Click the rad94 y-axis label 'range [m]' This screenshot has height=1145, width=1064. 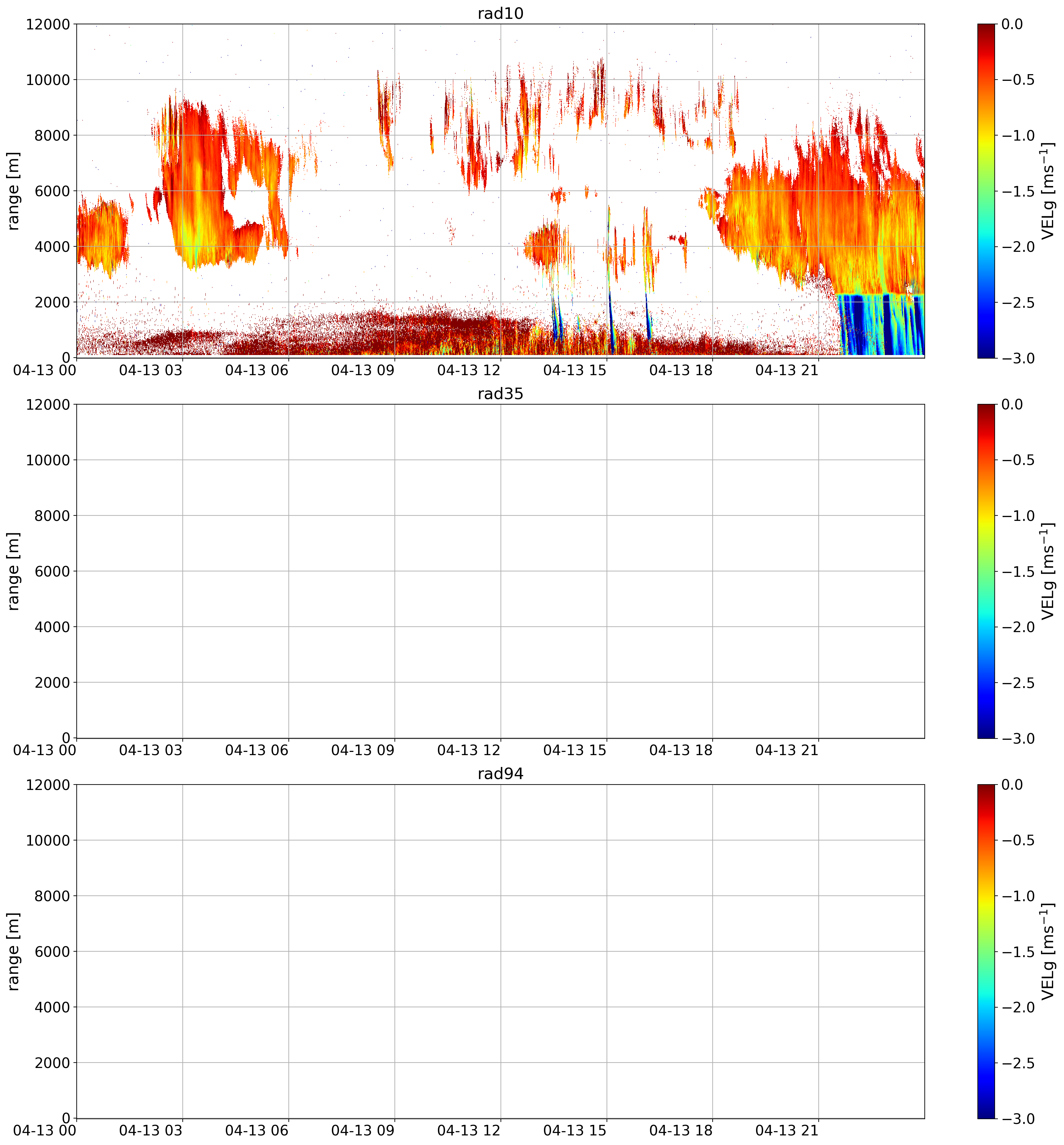click(13, 951)
